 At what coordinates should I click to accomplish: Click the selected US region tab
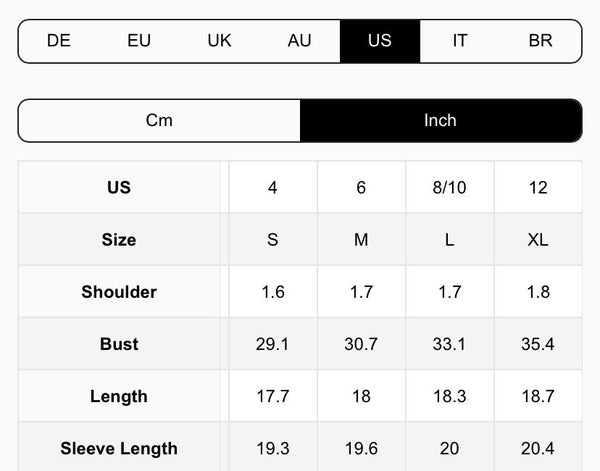(x=380, y=41)
